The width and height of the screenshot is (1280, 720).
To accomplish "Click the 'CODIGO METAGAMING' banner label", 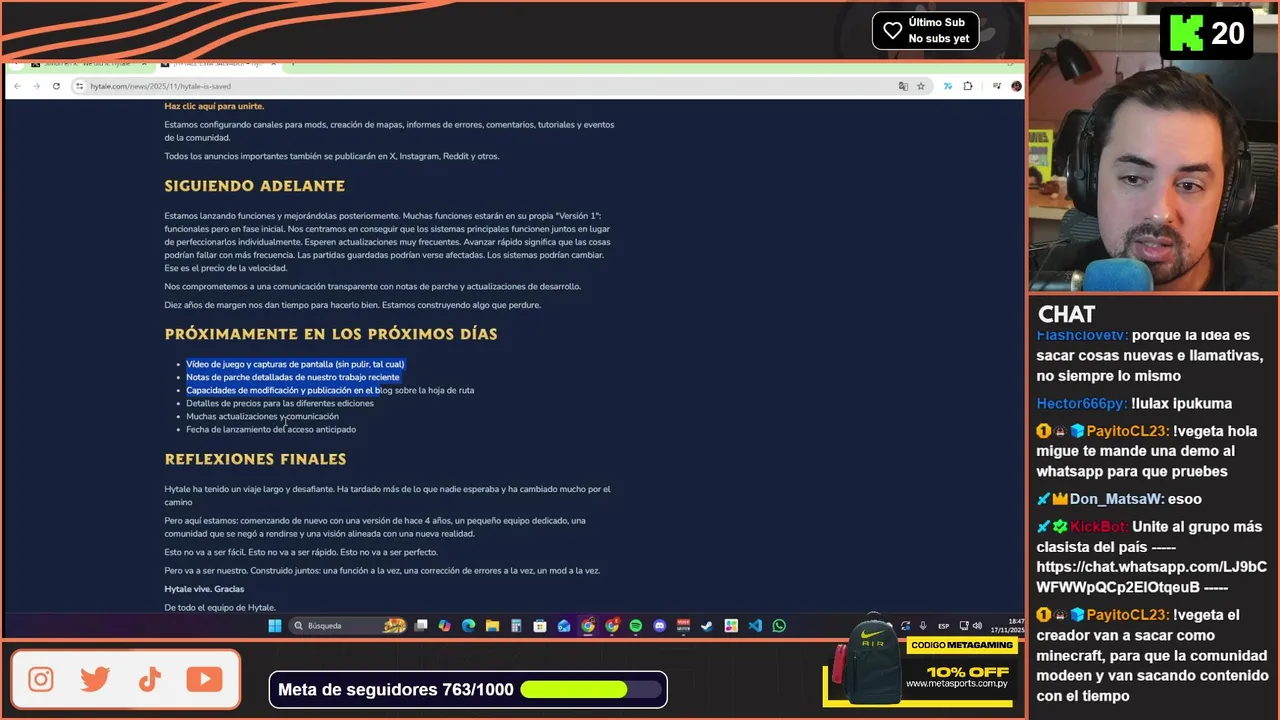I will (x=962, y=646).
